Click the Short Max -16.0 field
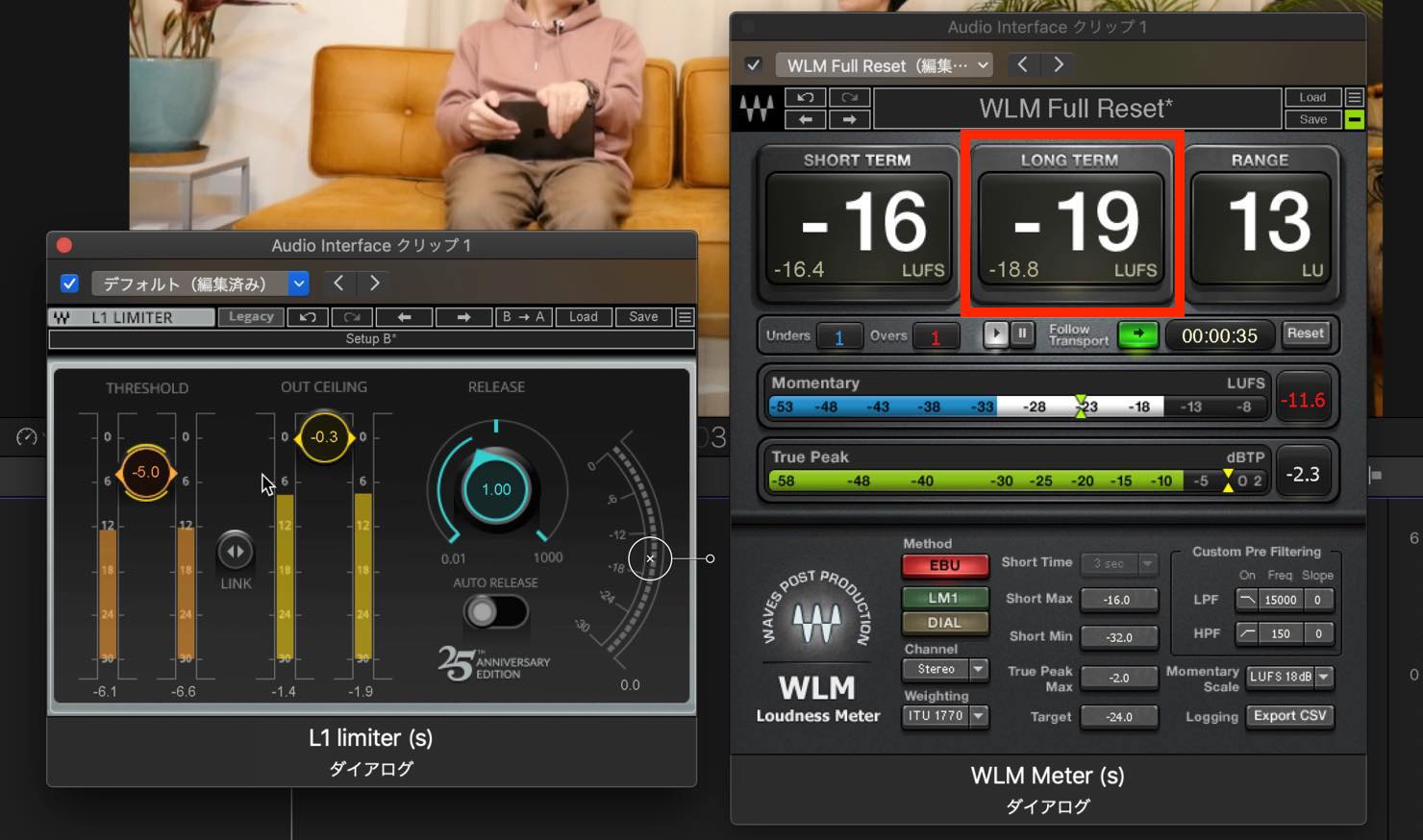The image size is (1423, 840). (x=1119, y=600)
